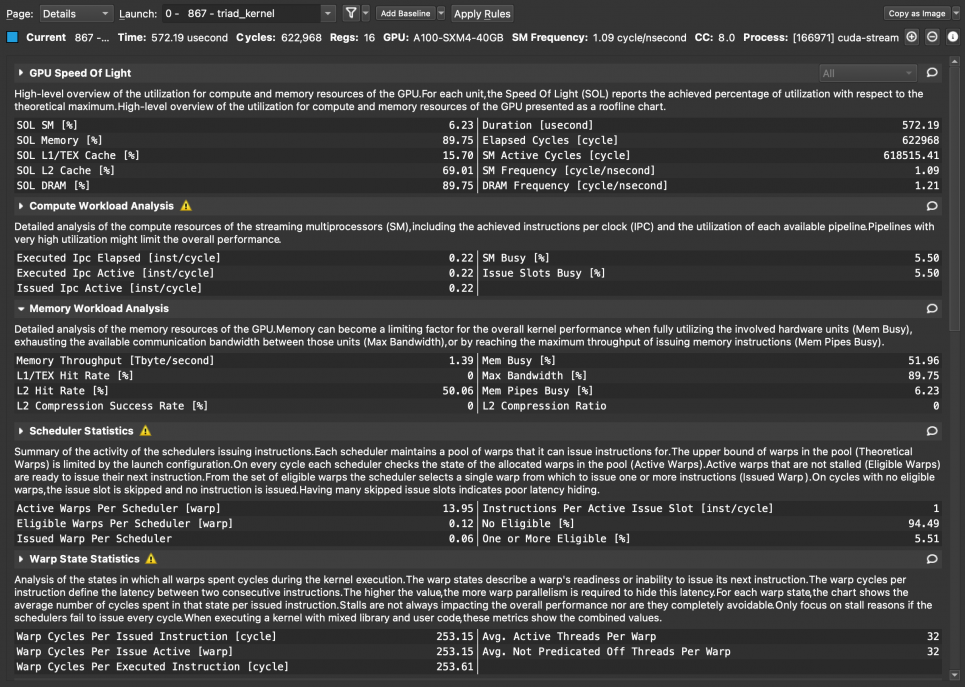The image size is (965, 687).
Task: Collapse the Memory Workload Analysis section
Action: pos(21,309)
